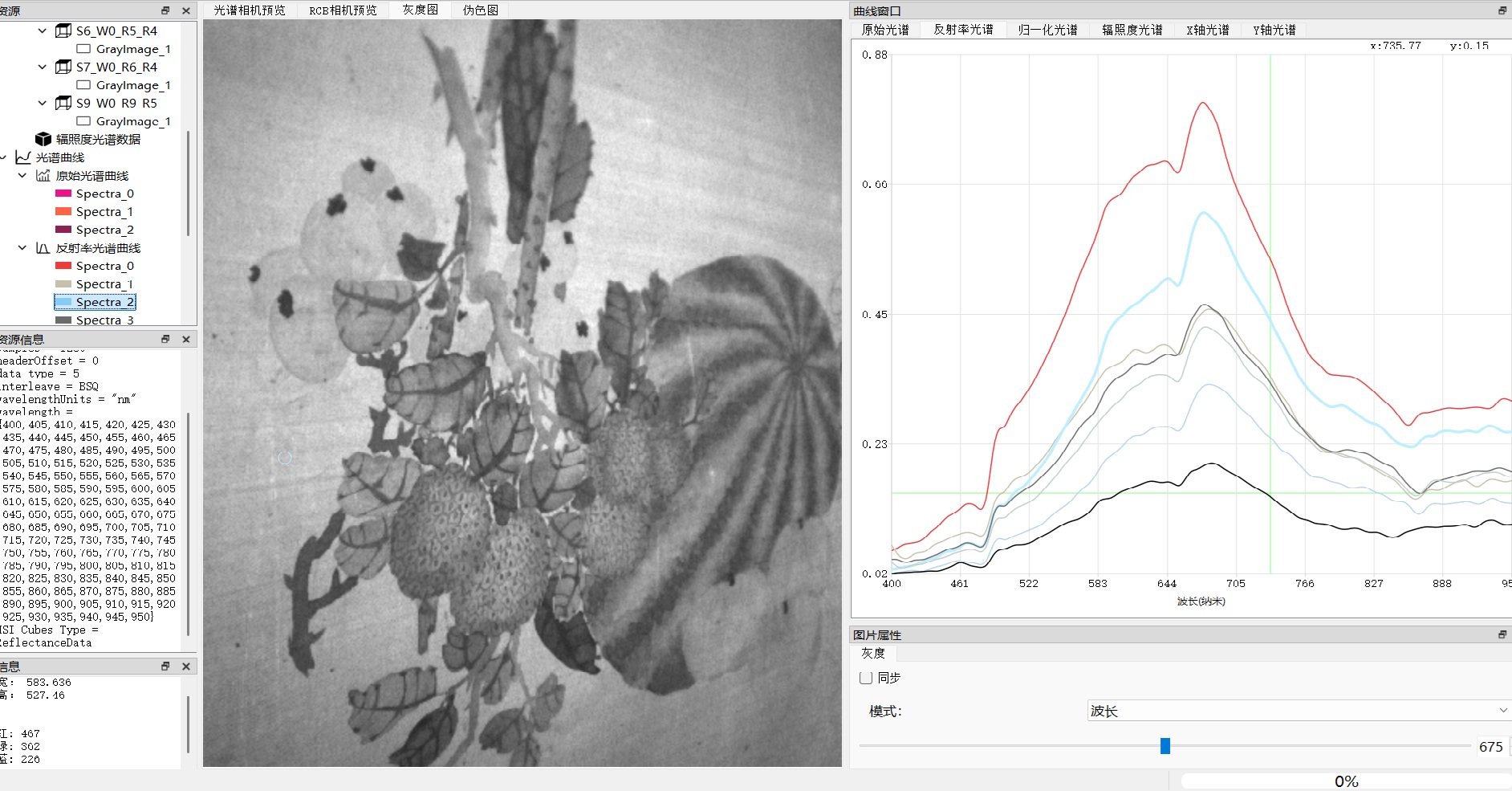Click the "data type = 5" line in 资源信息

click(x=40, y=373)
